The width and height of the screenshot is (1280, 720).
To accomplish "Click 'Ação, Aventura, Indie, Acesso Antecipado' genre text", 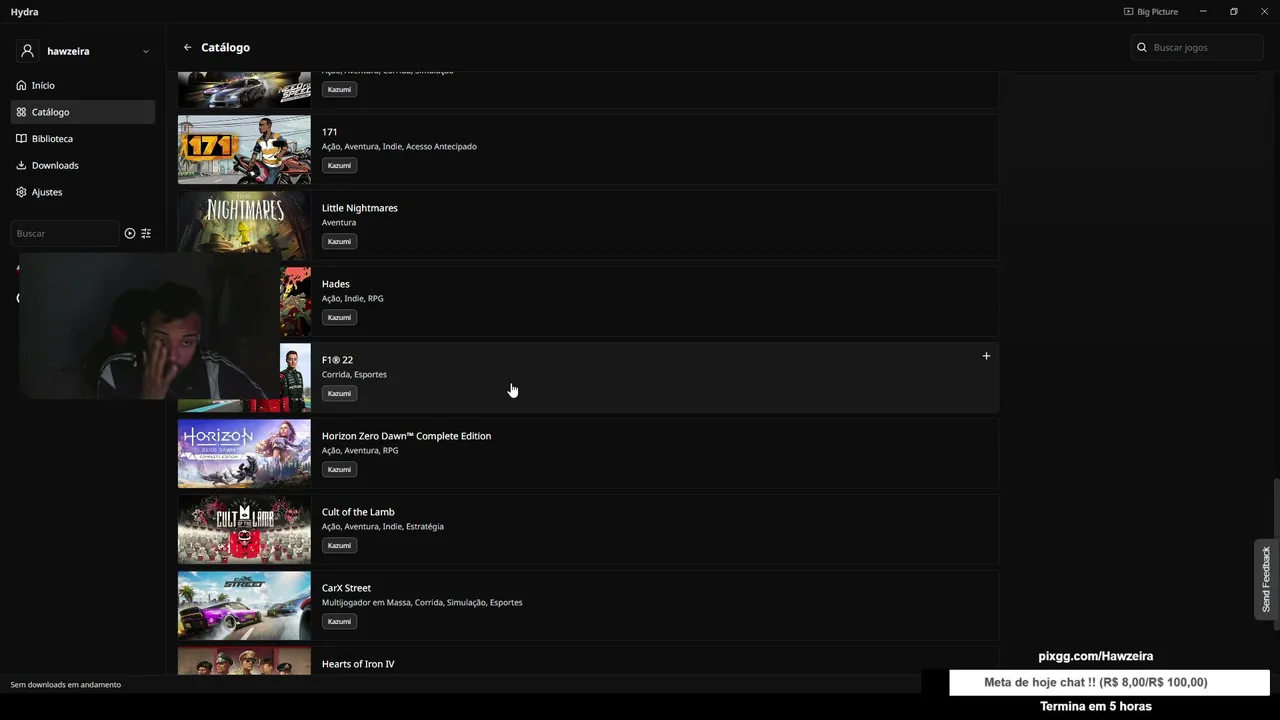I will click(x=399, y=146).
